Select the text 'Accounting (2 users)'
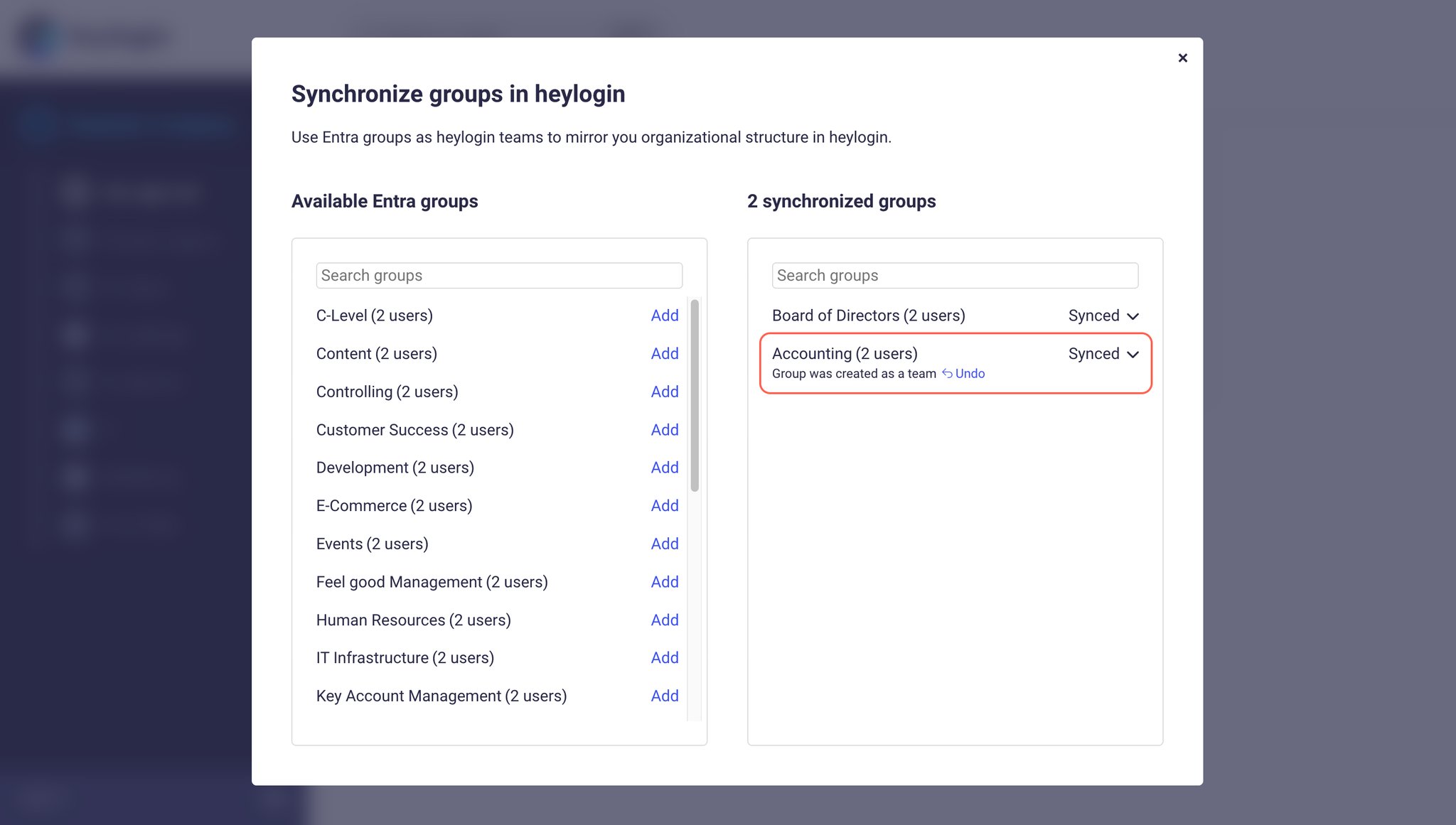1456x825 pixels. 845,354
